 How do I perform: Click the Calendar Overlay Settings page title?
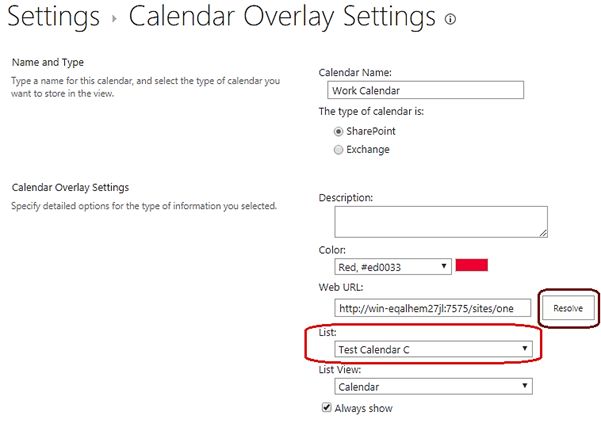pyautogui.click(x=282, y=16)
